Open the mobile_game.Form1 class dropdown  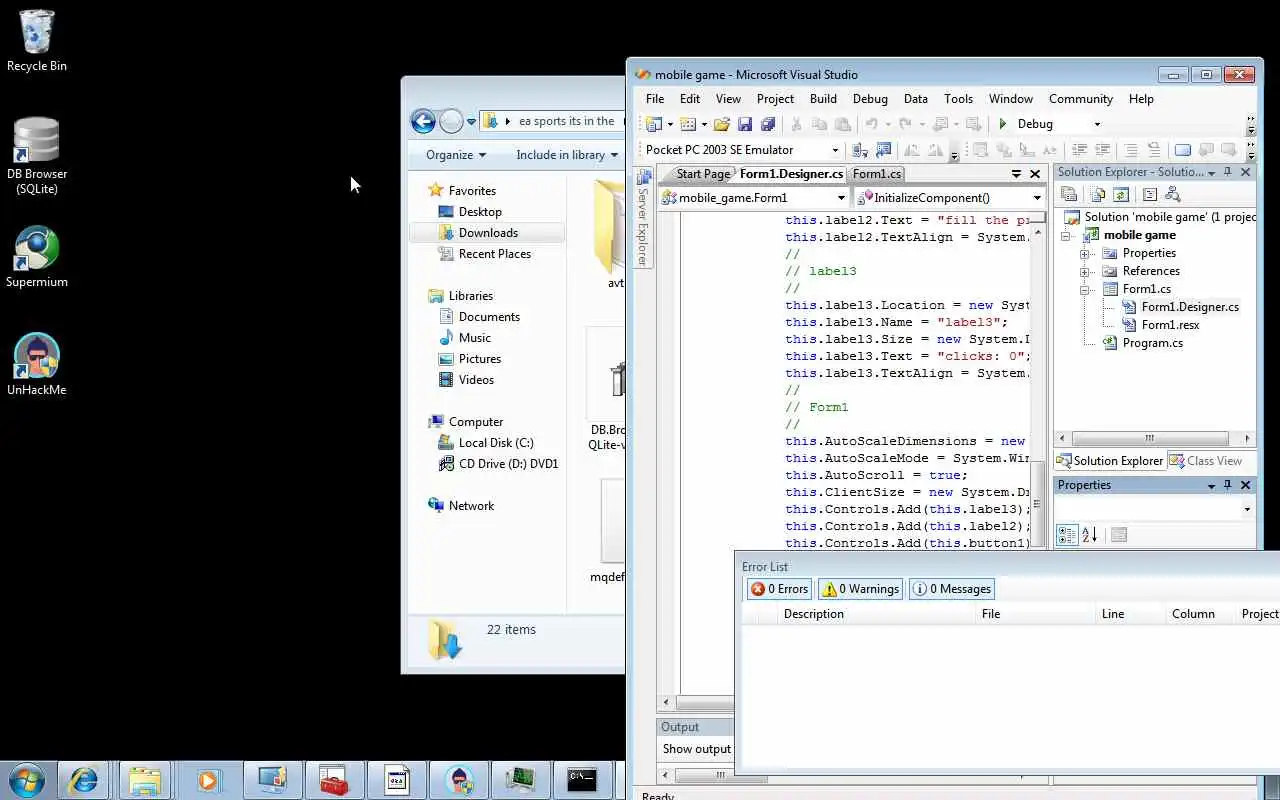point(841,198)
